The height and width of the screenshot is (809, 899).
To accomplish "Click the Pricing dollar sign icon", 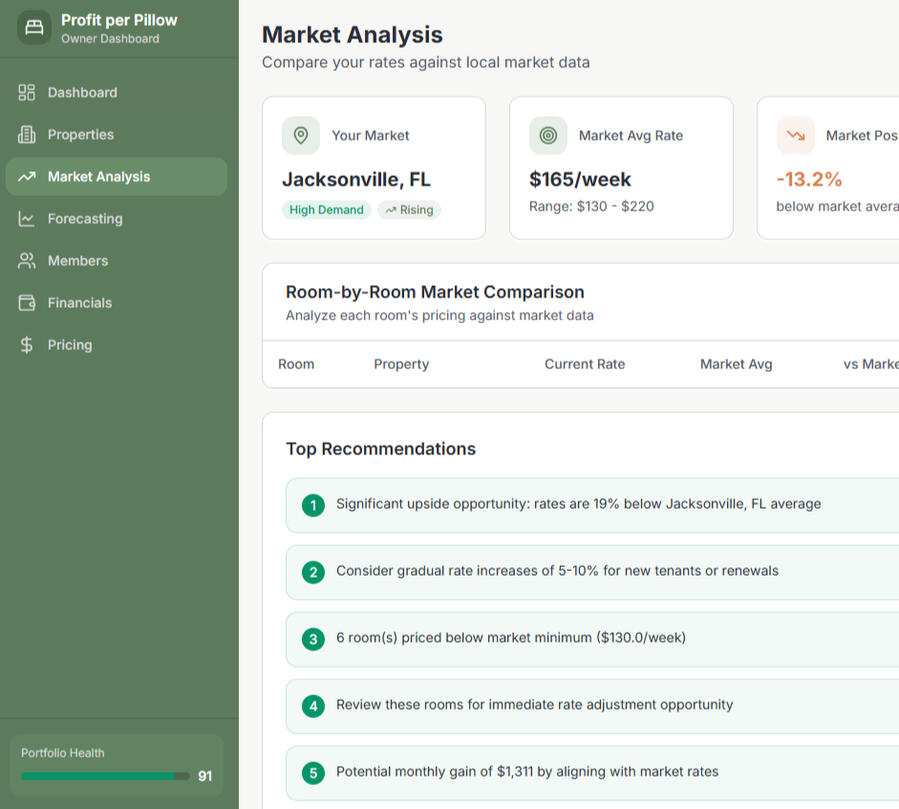I will tap(27, 344).
